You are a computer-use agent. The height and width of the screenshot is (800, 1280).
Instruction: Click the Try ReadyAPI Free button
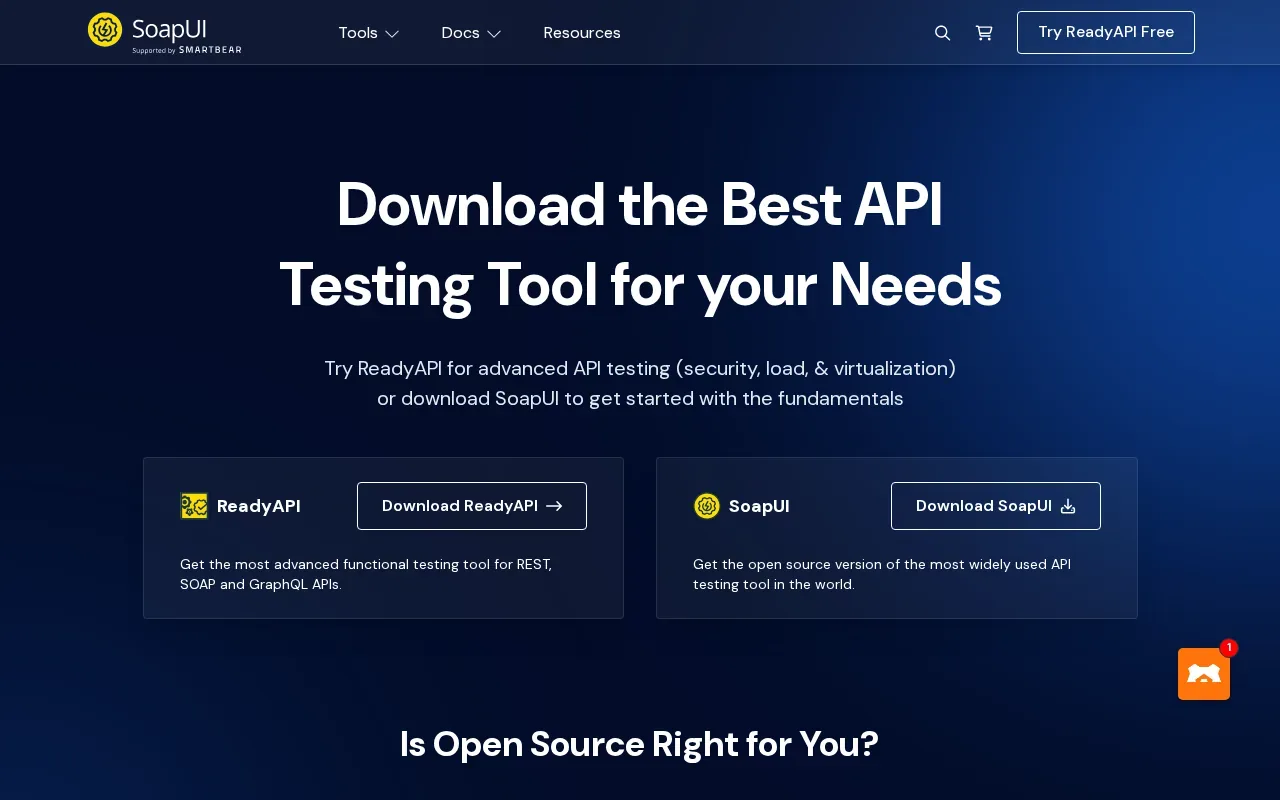[x=1106, y=32]
